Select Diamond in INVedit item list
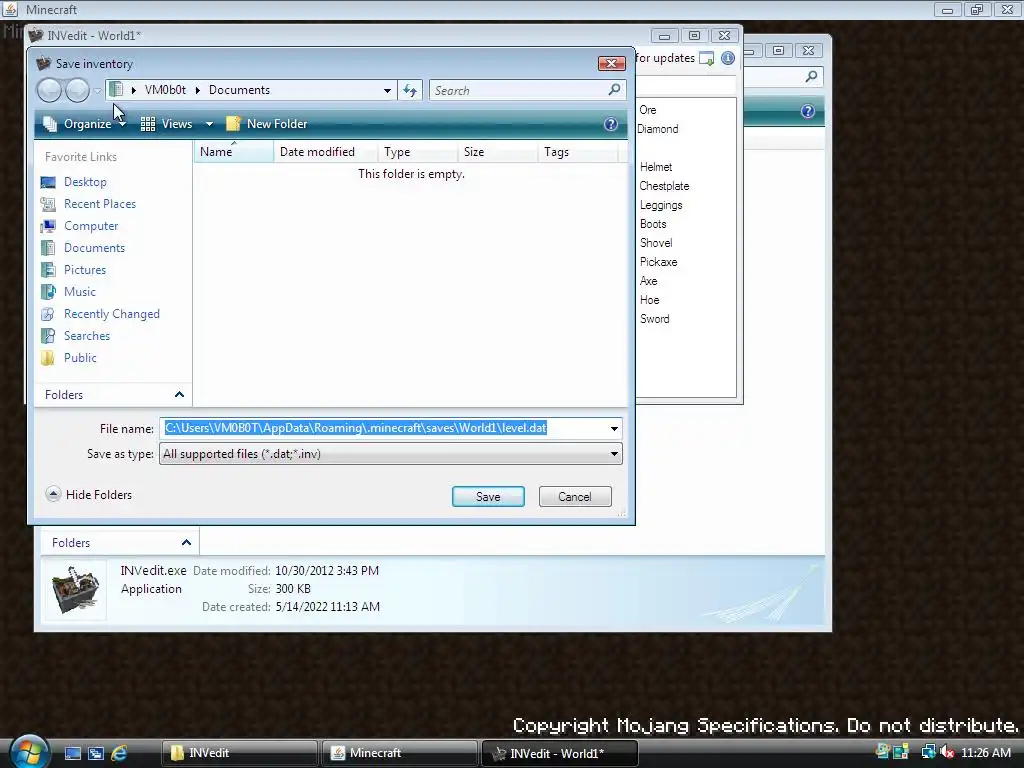Viewport: 1024px width, 768px height. 658,129
